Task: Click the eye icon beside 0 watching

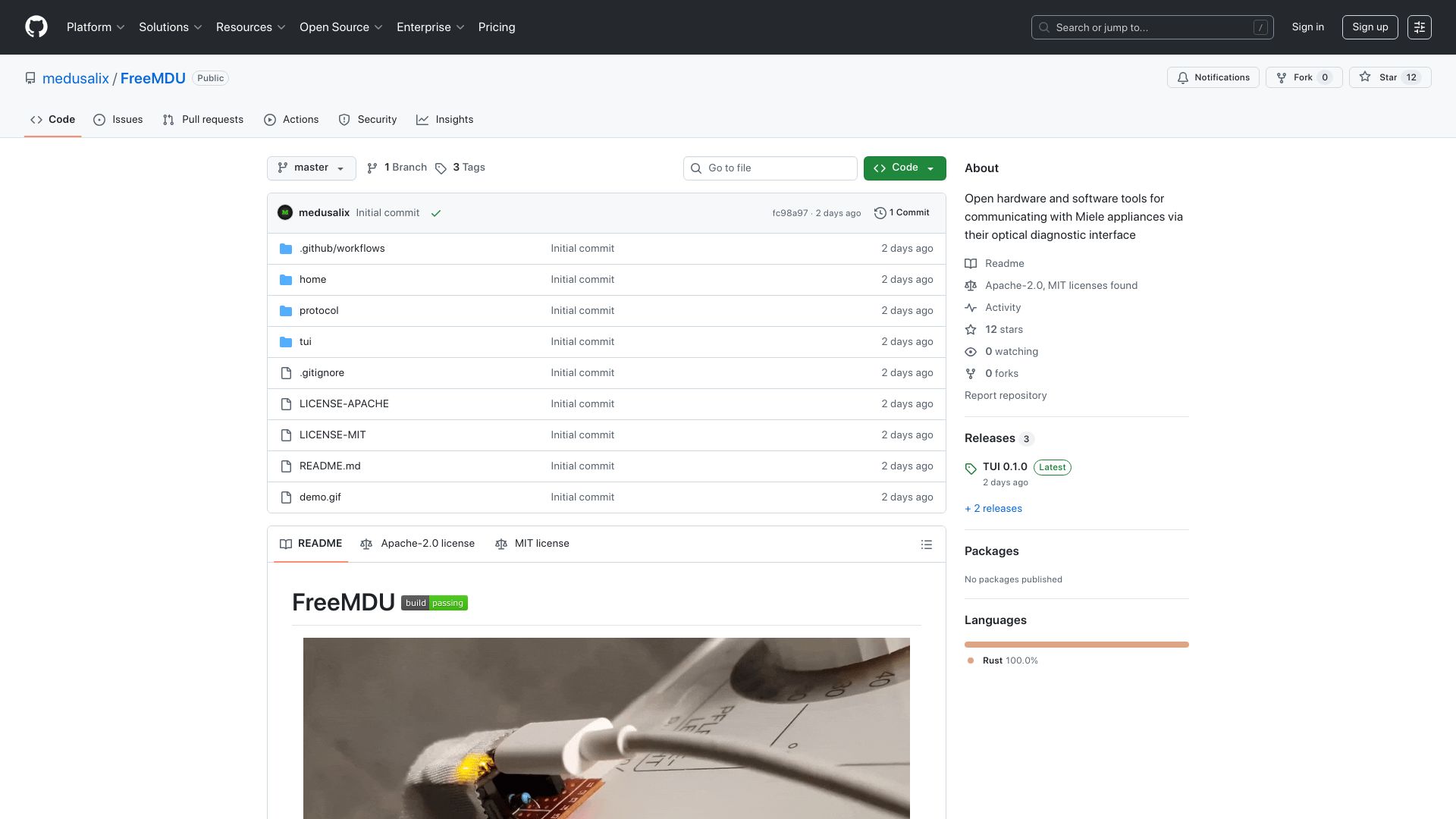Action: click(971, 352)
